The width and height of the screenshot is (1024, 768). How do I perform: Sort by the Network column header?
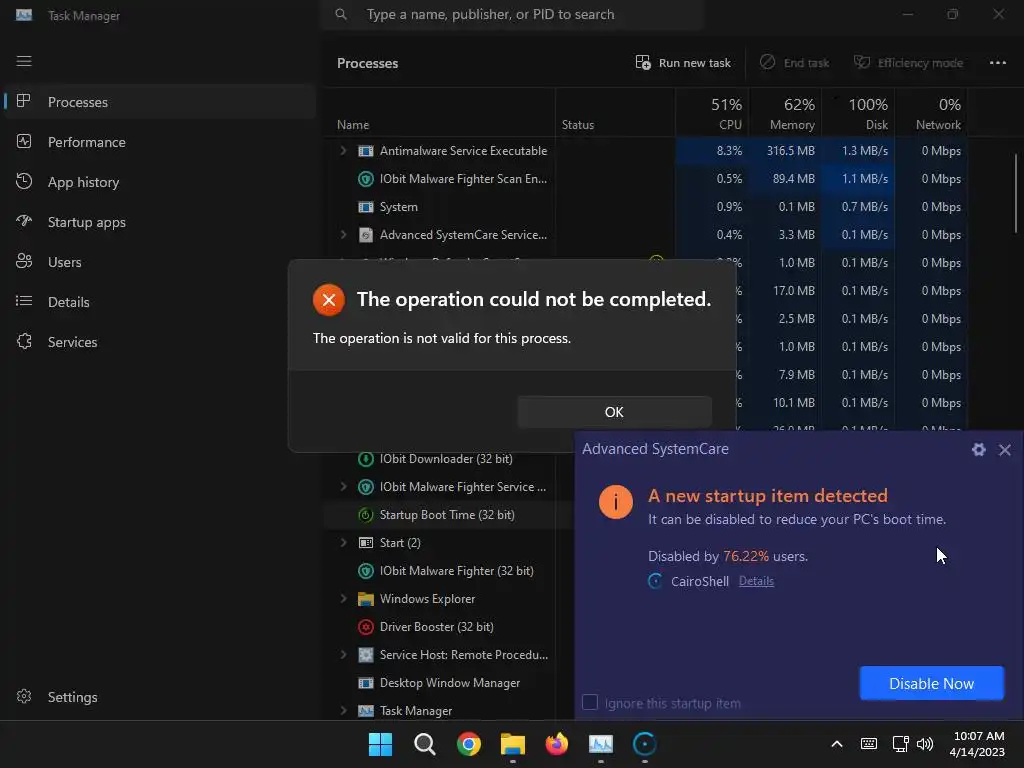click(x=931, y=113)
